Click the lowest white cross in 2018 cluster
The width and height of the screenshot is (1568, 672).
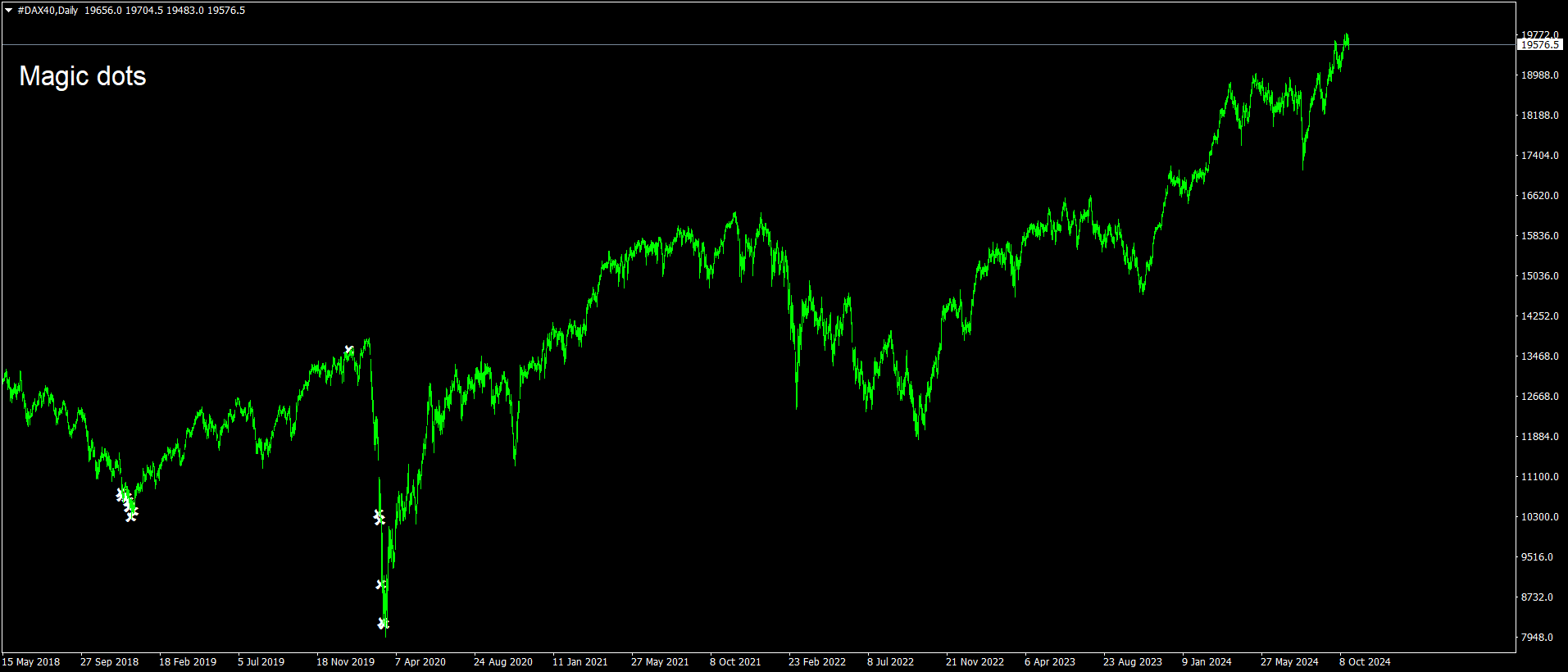[131, 515]
